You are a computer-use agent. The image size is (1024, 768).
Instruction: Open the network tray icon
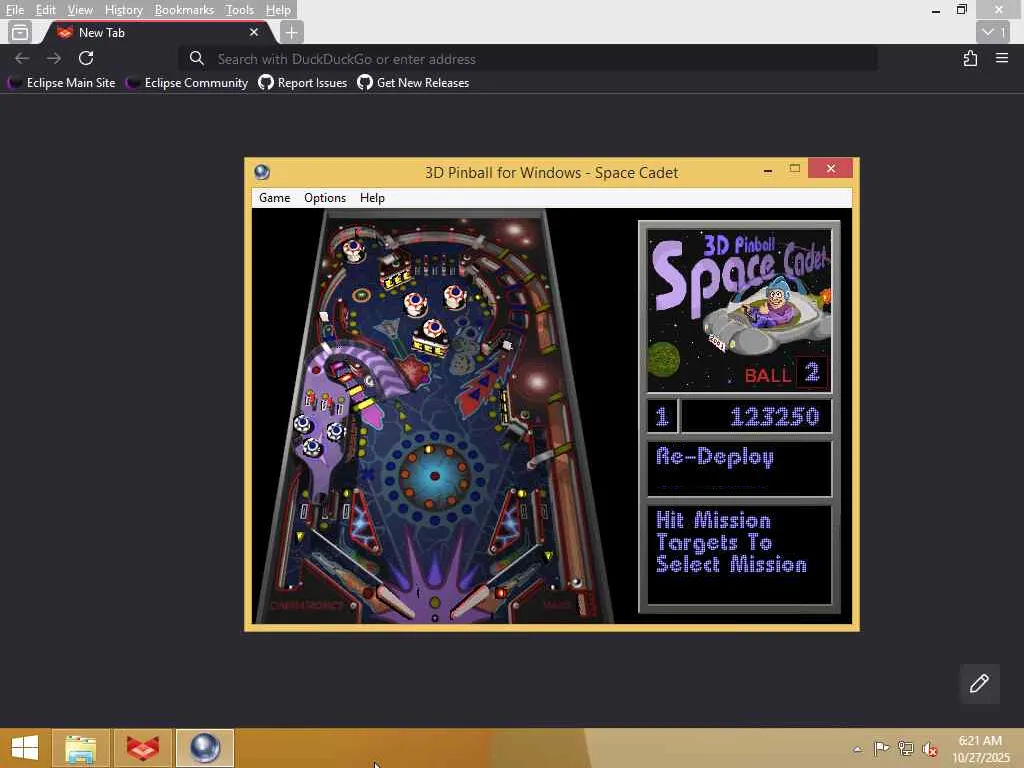coord(905,748)
